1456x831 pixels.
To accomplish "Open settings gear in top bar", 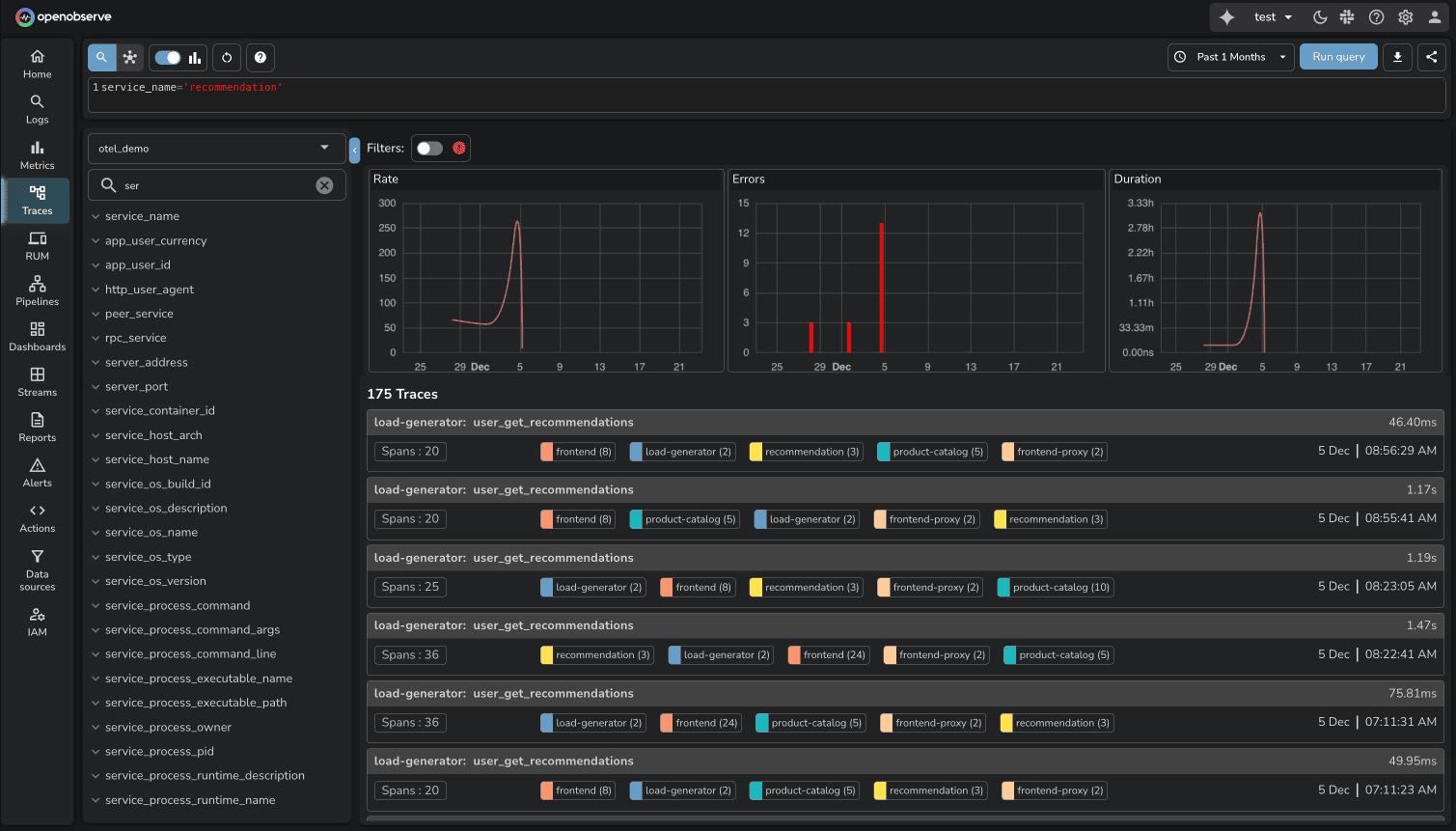I will [x=1405, y=17].
